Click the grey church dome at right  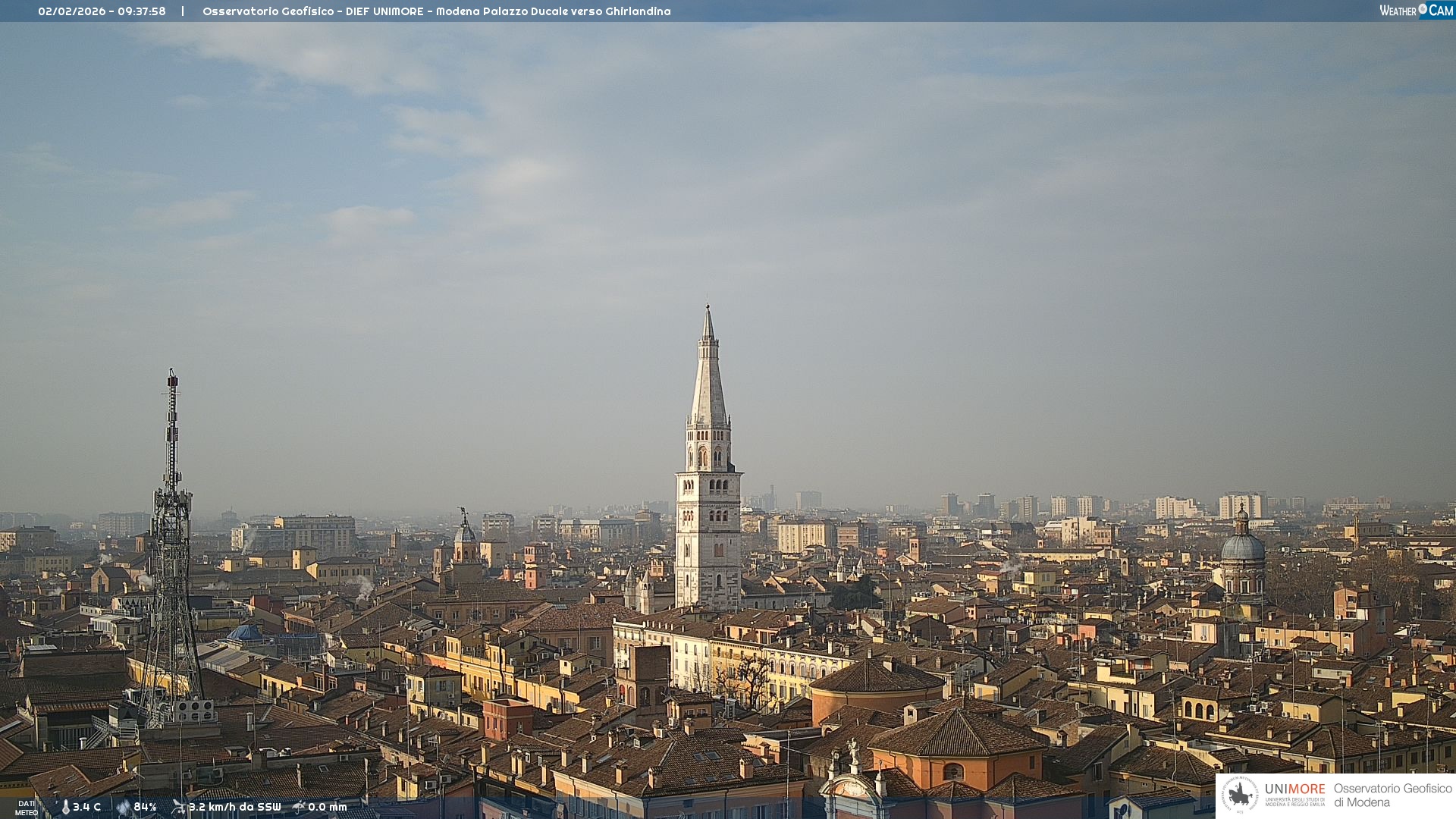(1242, 546)
